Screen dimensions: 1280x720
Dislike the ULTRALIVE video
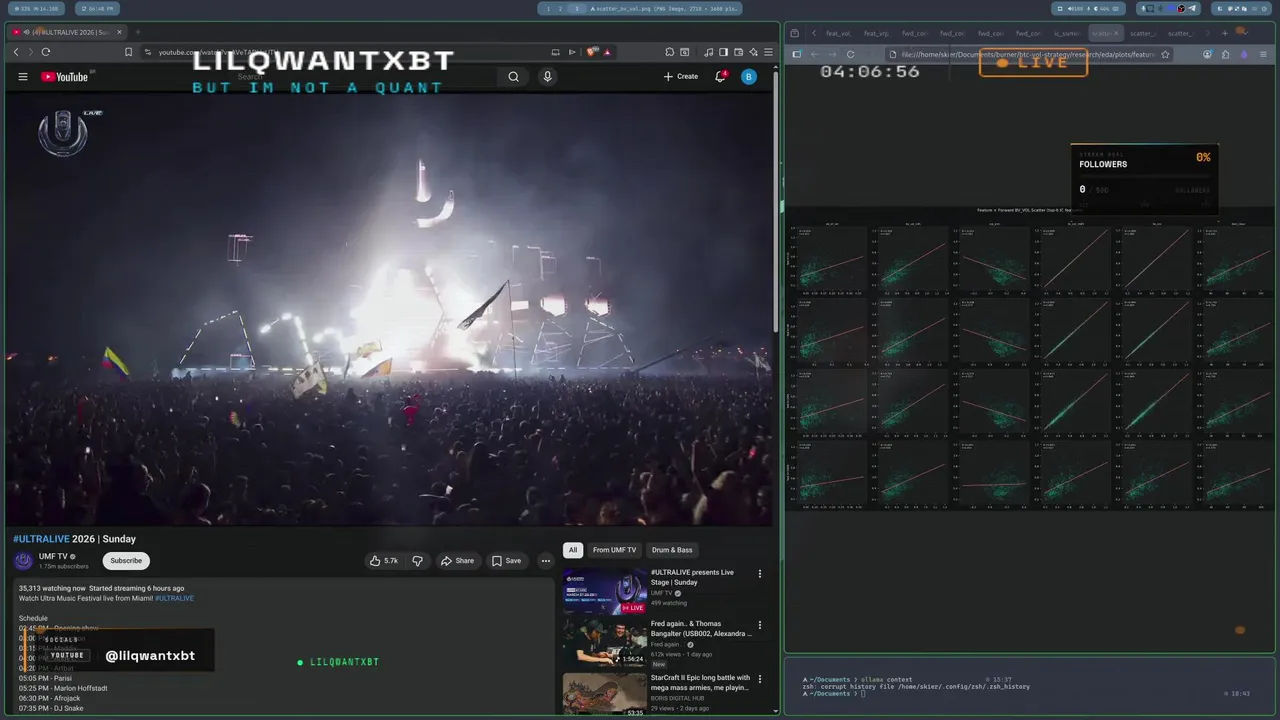pyautogui.click(x=418, y=561)
